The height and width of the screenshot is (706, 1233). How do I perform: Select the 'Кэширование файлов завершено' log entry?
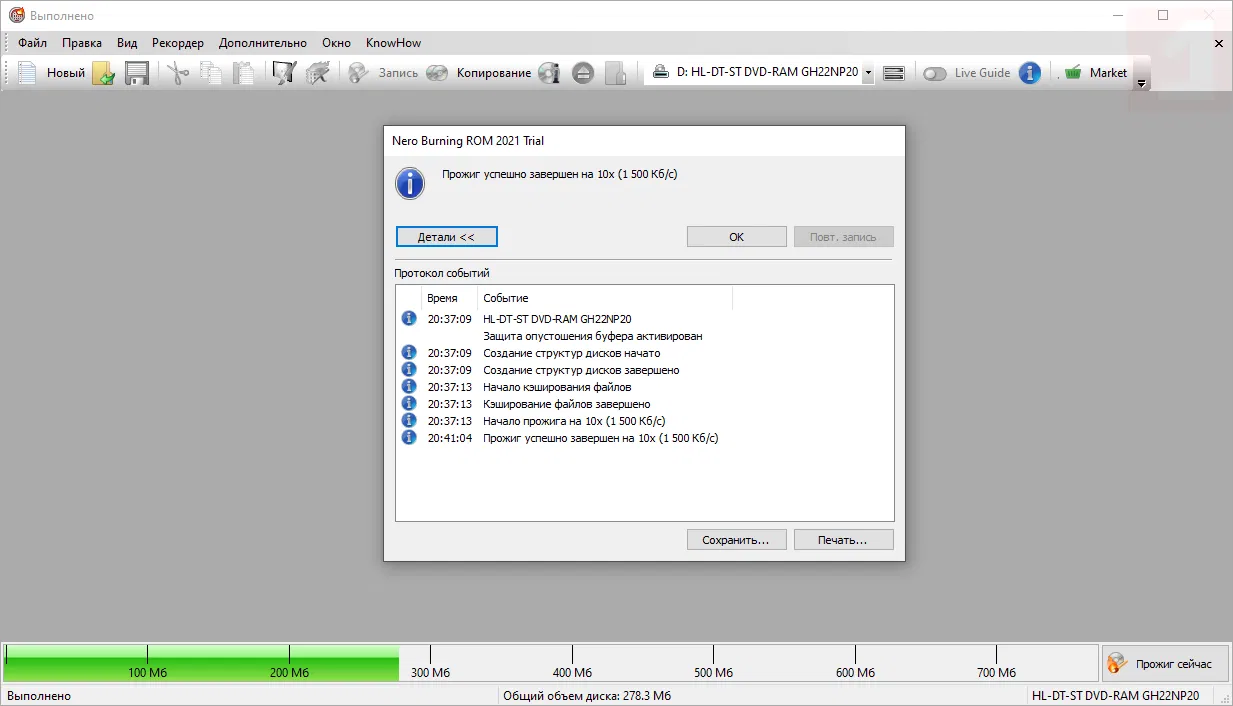567,404
